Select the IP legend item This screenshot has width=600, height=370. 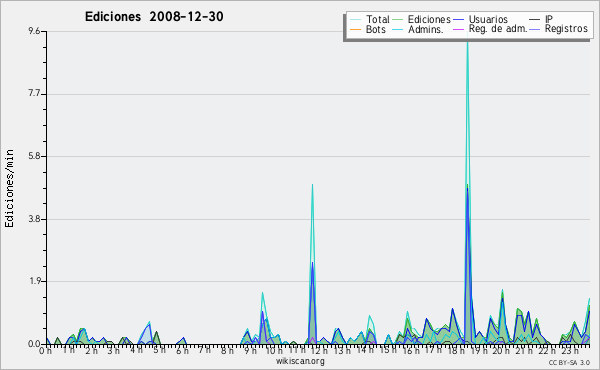tap(541, 19)
